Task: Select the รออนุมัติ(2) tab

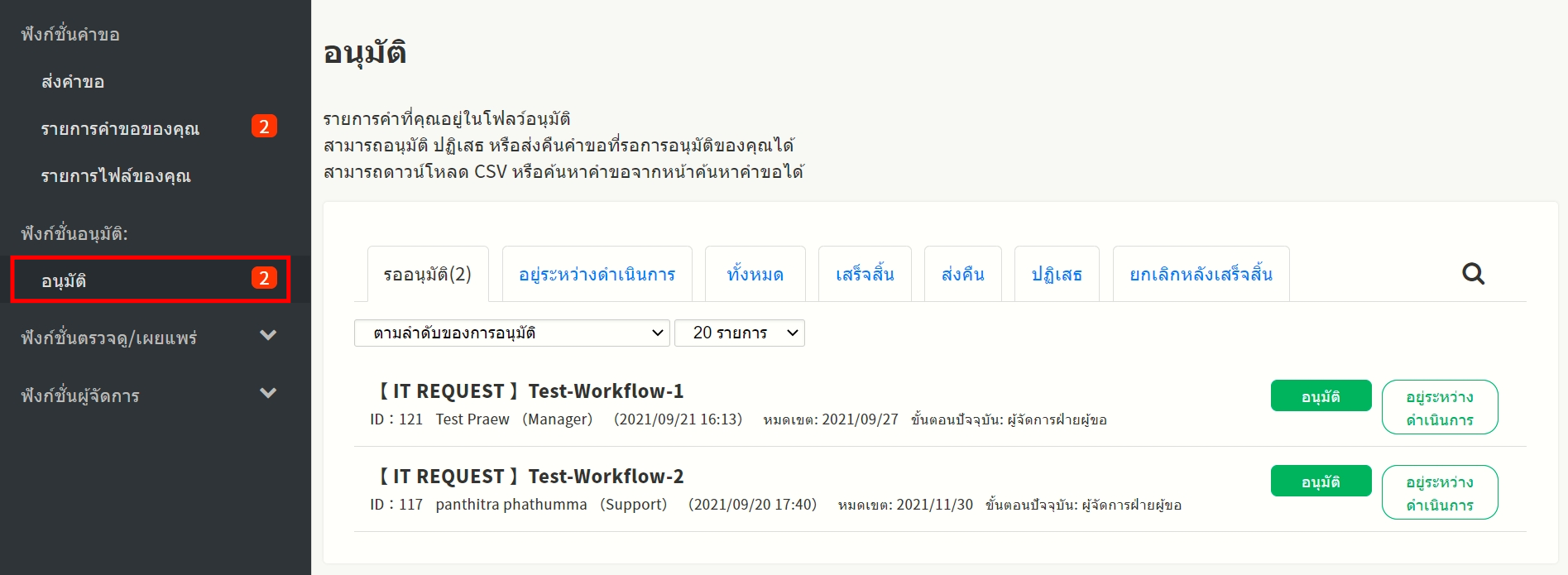Action: [x=428, y=275]
